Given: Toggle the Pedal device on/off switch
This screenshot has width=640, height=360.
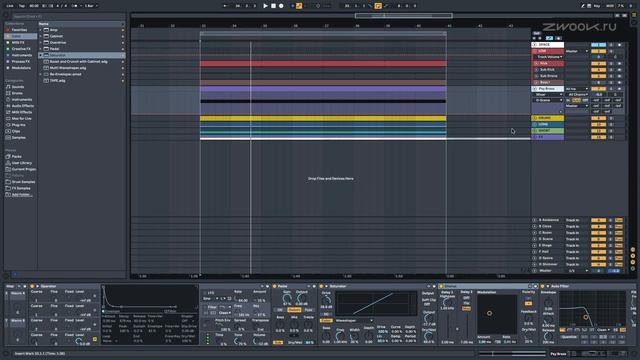Looking at the screenshot, I should (x=274, y=286).
